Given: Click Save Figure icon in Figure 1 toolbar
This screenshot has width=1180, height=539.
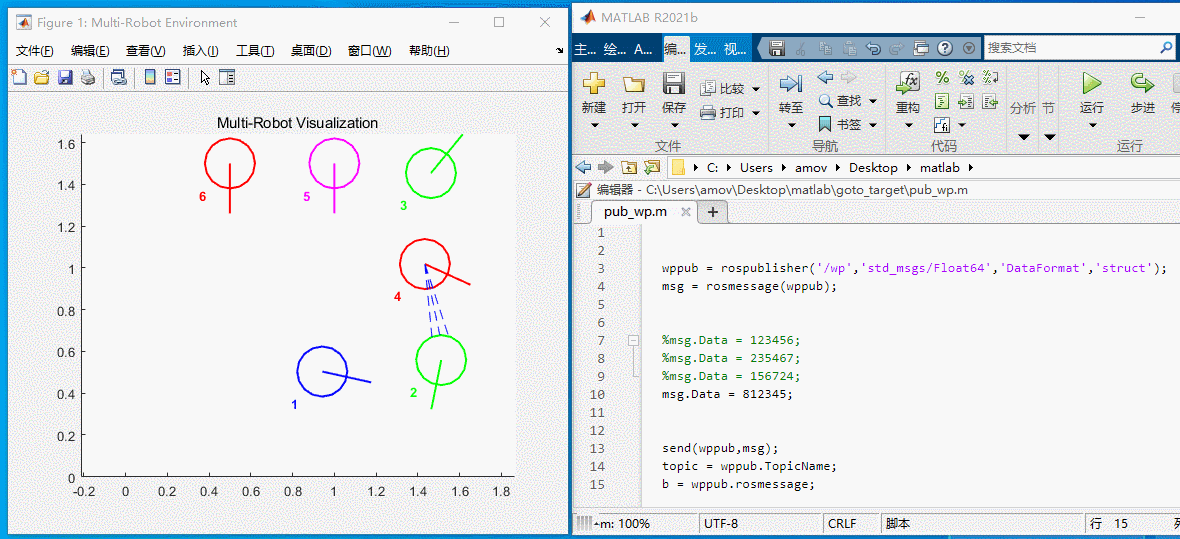Looking at the screenshot, I should click(65, 77).
